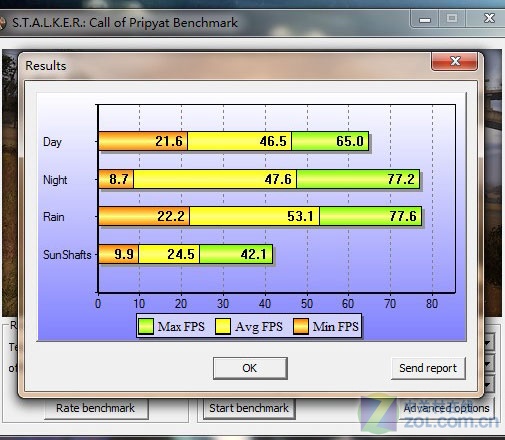Click the Send report button
The image size is (505, 440).
[x=428, y=368]
